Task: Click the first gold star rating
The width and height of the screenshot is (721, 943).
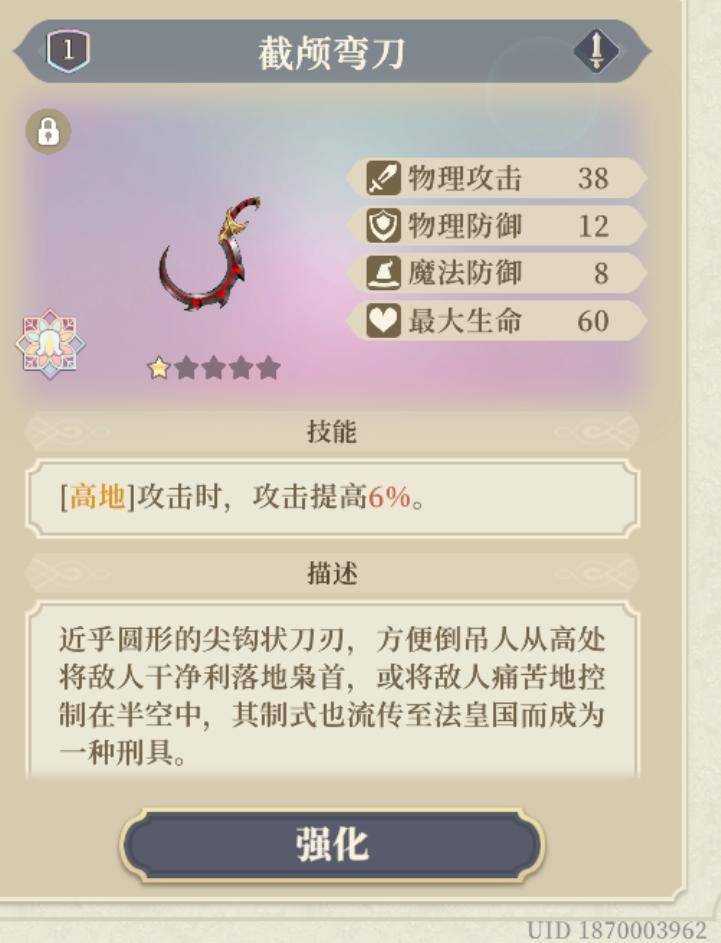Action: 159,367
